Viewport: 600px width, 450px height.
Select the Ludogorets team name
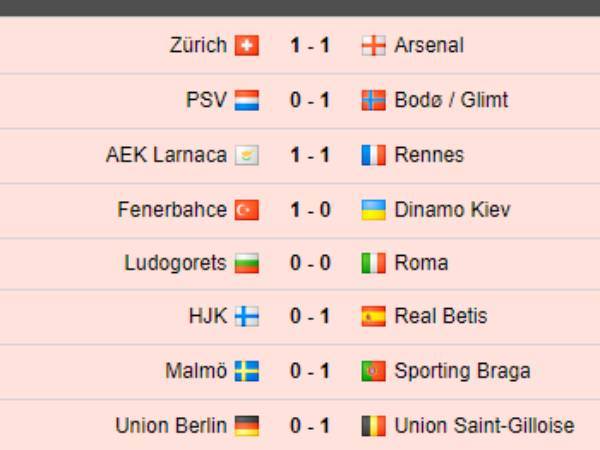click(x=175, y=263)
